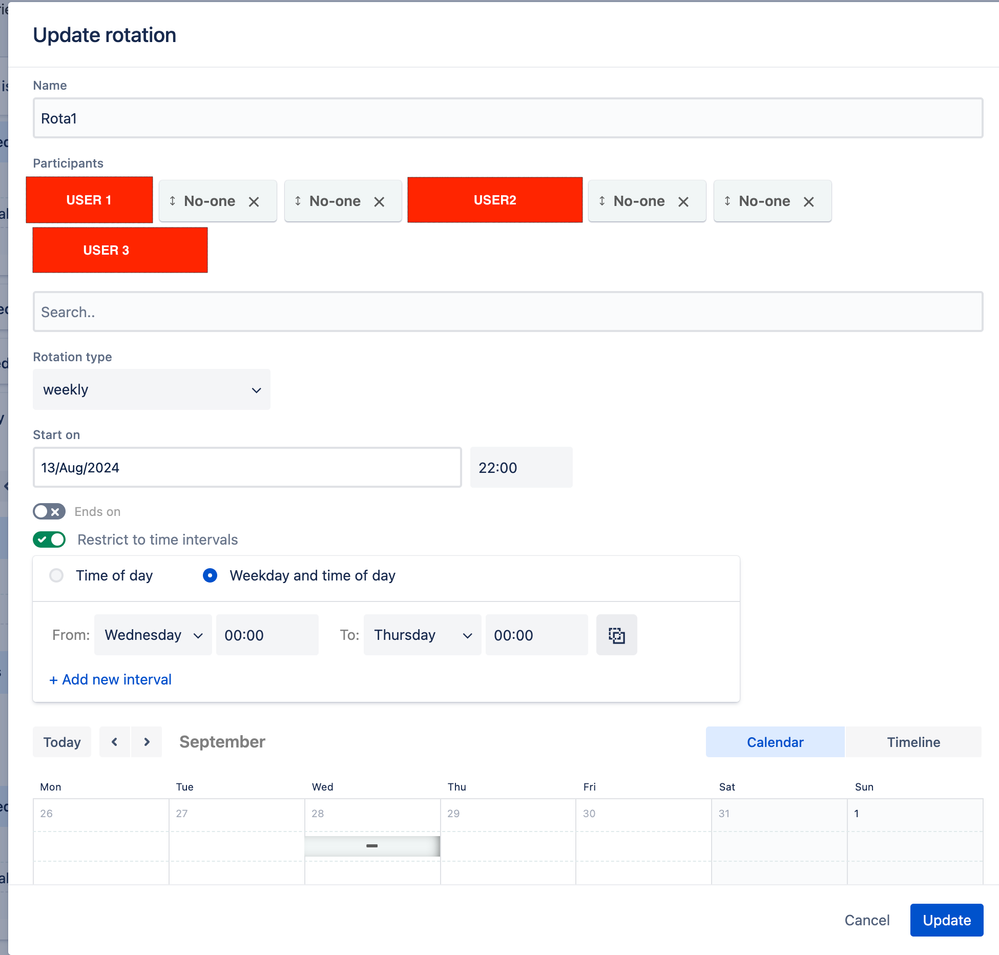Click the red USER2 participant block
The width and height of the screenshot is (999, 955).
495,200
